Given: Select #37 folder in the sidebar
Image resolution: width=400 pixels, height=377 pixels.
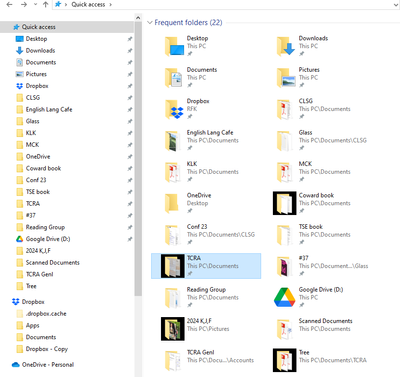Looking at the screenshot, I should [x=30, y=215].
